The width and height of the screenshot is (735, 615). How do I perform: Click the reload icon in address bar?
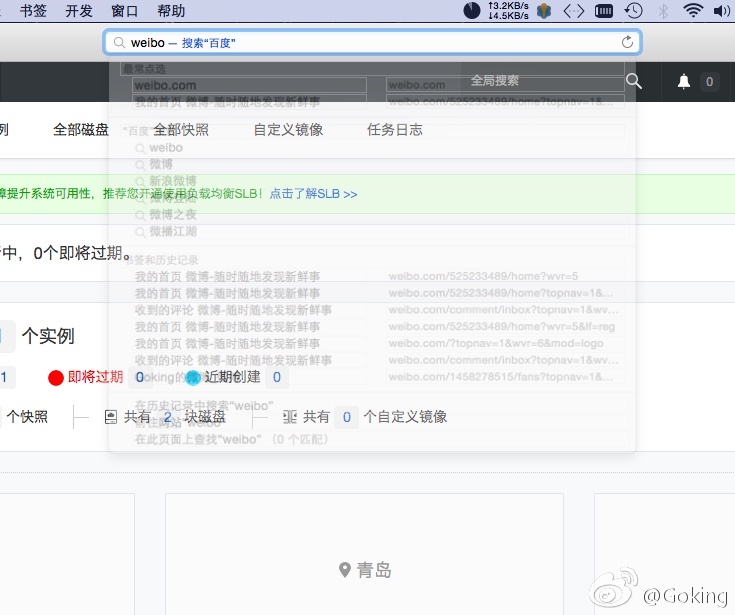627,42
